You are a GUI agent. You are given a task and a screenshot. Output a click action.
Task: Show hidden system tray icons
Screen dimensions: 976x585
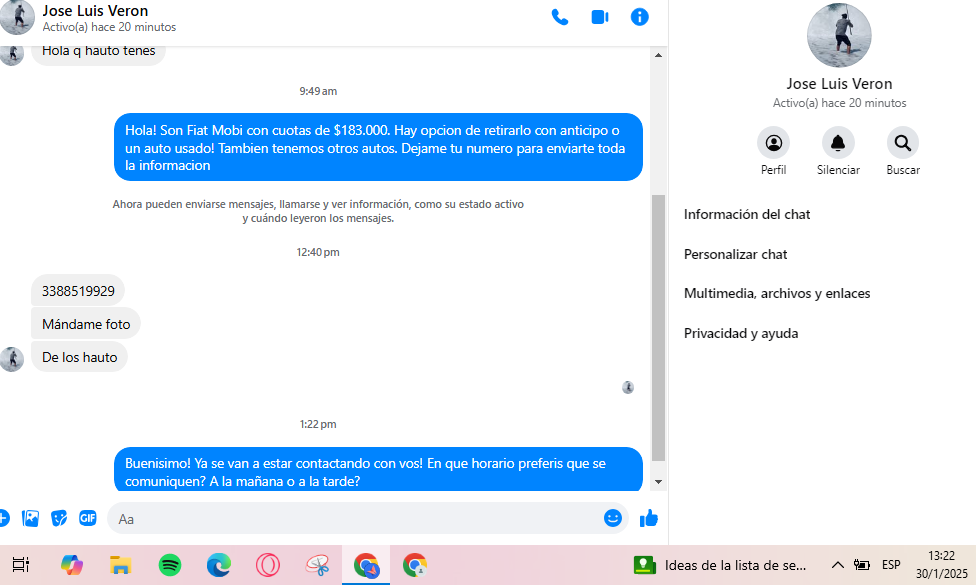[838, 565]
